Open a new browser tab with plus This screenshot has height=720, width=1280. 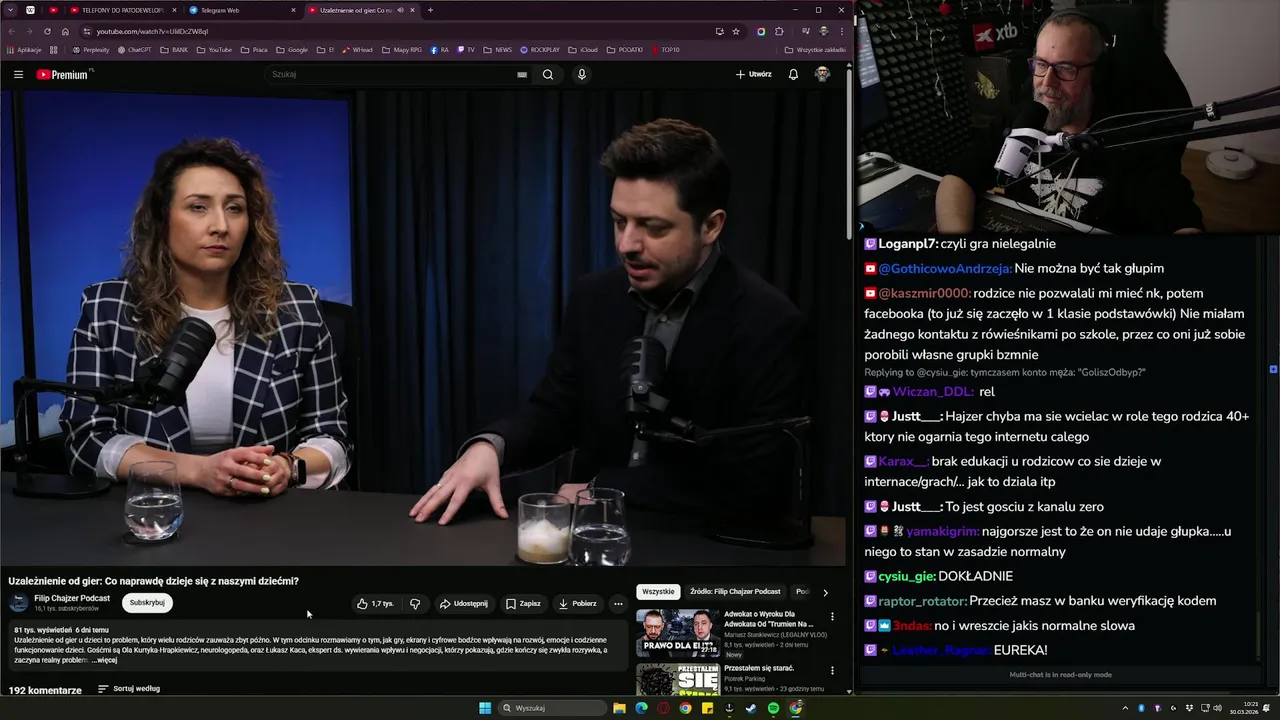point(431,10)
